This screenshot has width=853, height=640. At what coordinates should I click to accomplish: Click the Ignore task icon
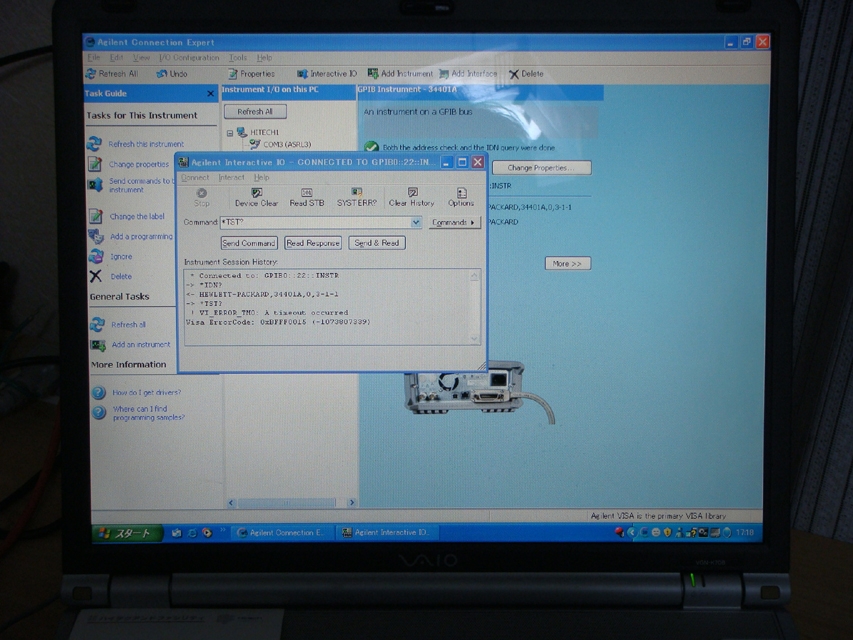point(96,256)
